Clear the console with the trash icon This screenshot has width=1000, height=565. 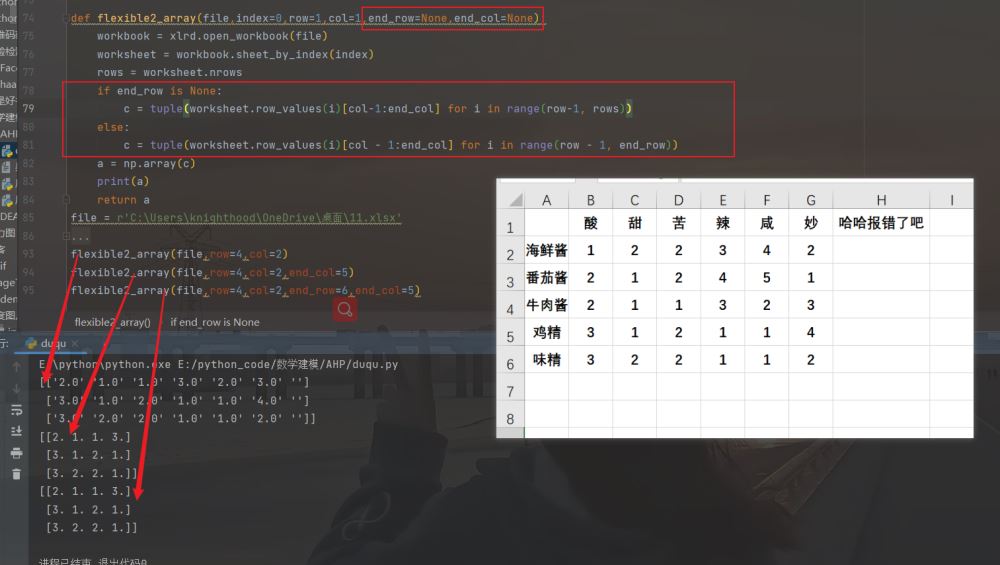click(16, 474)
